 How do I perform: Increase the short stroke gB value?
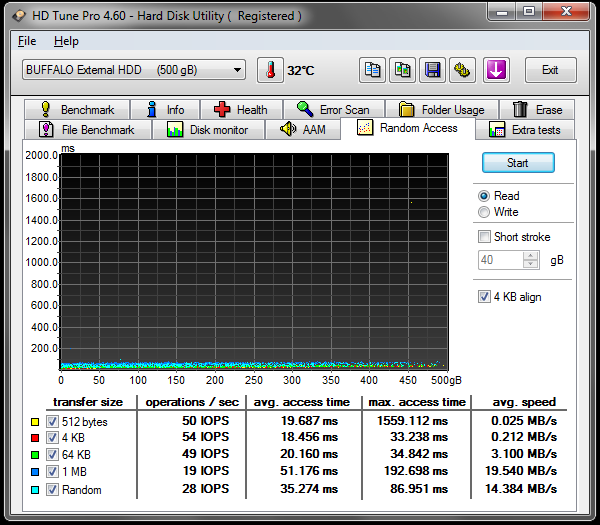tap(531, 255)
